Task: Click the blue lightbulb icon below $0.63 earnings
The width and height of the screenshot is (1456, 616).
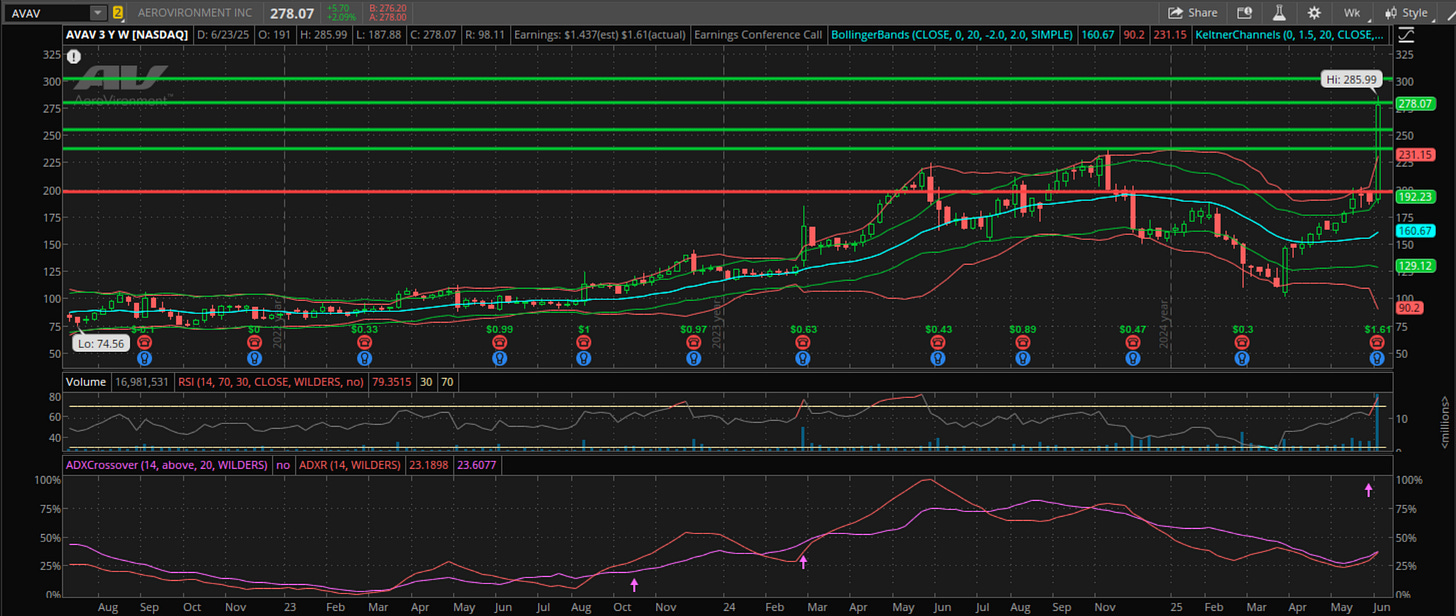Action: coord(802,357)
